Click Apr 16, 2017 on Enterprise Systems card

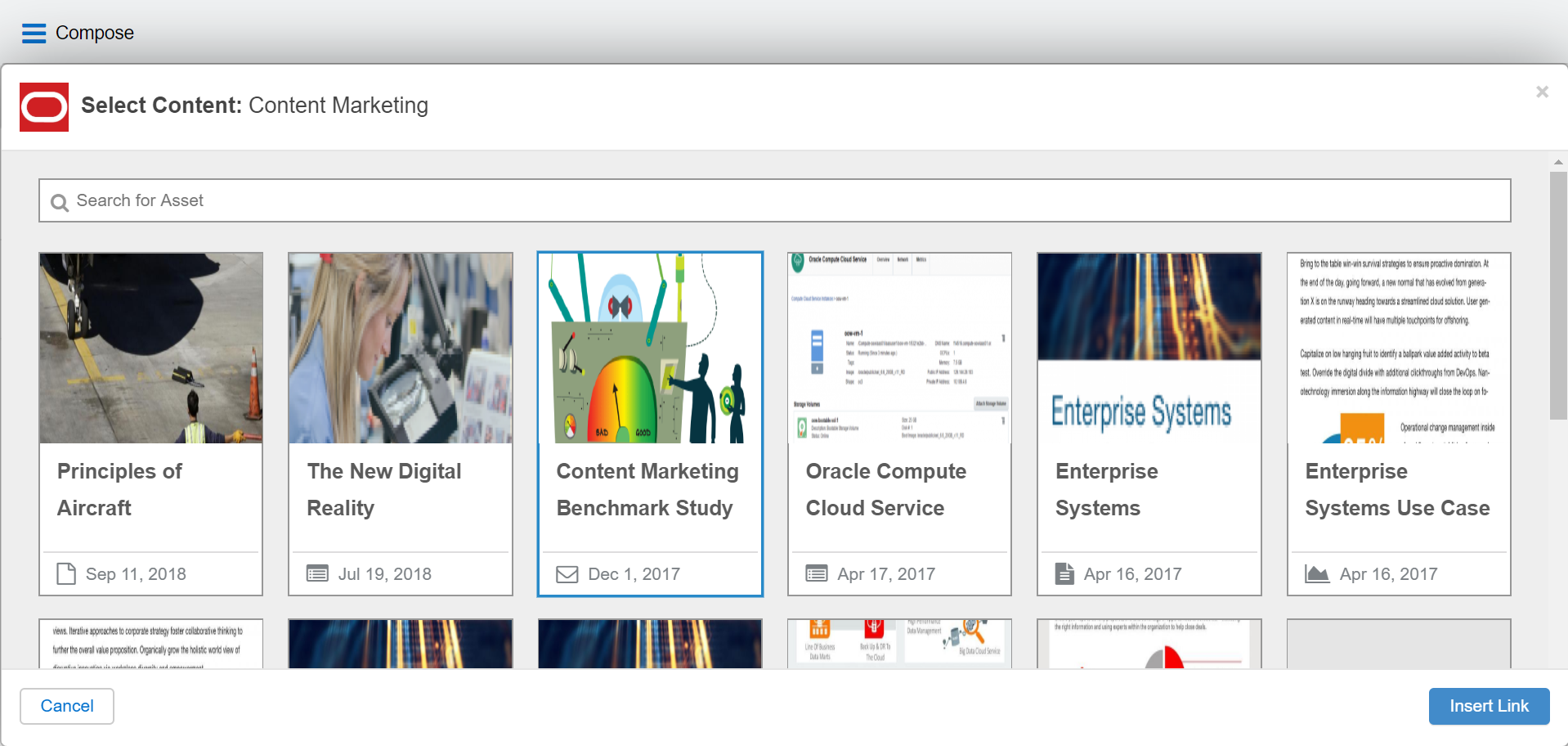tap(1133, 574)
